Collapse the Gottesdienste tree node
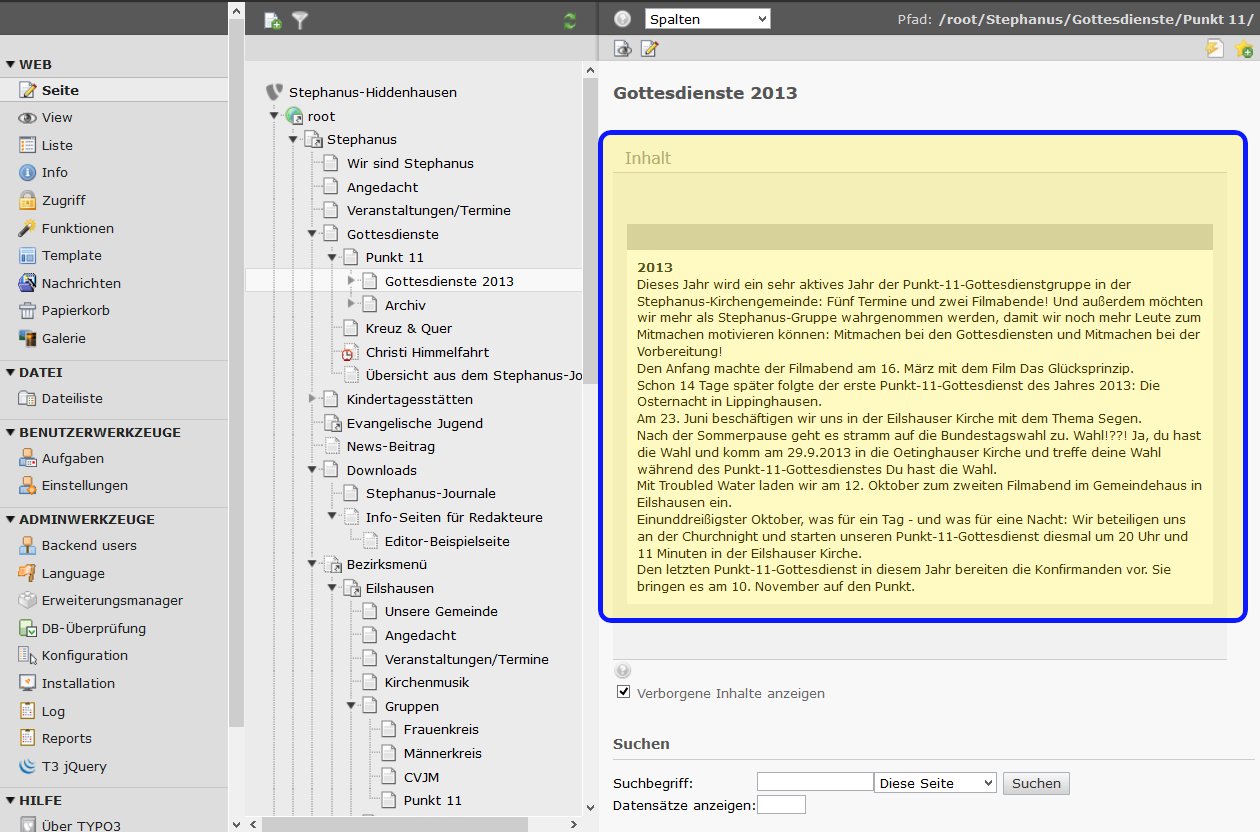This screenshot has height=832, width=1260. (312, 234)
